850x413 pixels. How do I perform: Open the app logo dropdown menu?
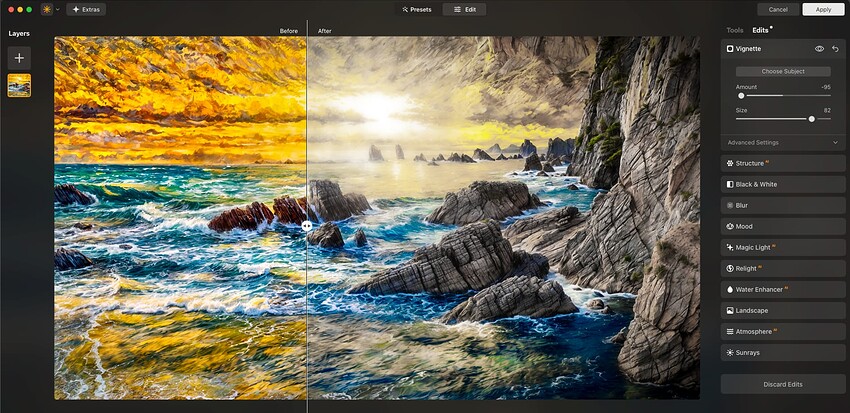(50, 9)
